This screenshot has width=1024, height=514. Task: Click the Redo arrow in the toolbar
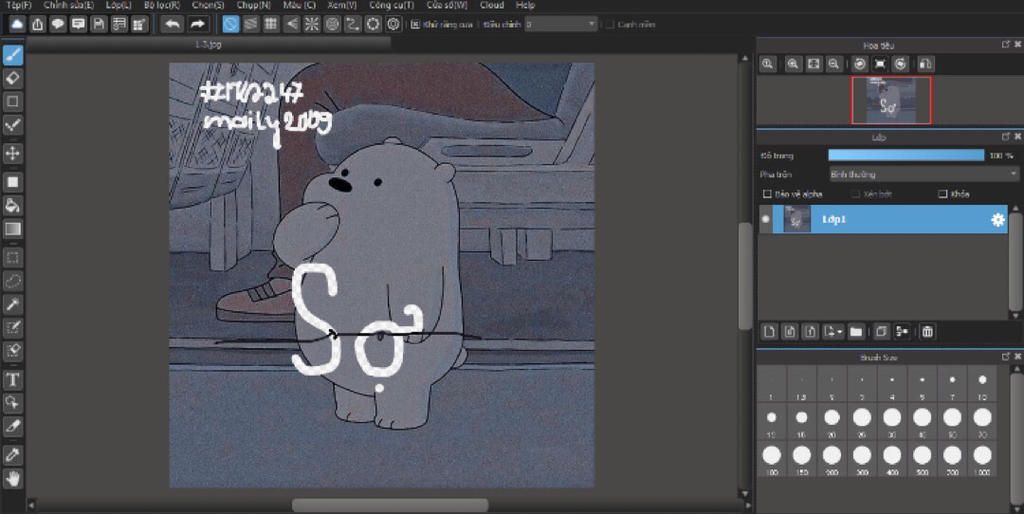197,24
